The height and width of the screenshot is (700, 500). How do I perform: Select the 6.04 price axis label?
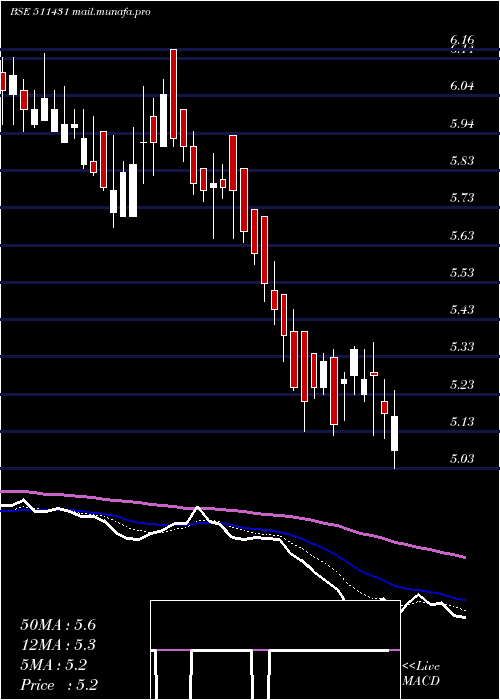click(462, 86)
